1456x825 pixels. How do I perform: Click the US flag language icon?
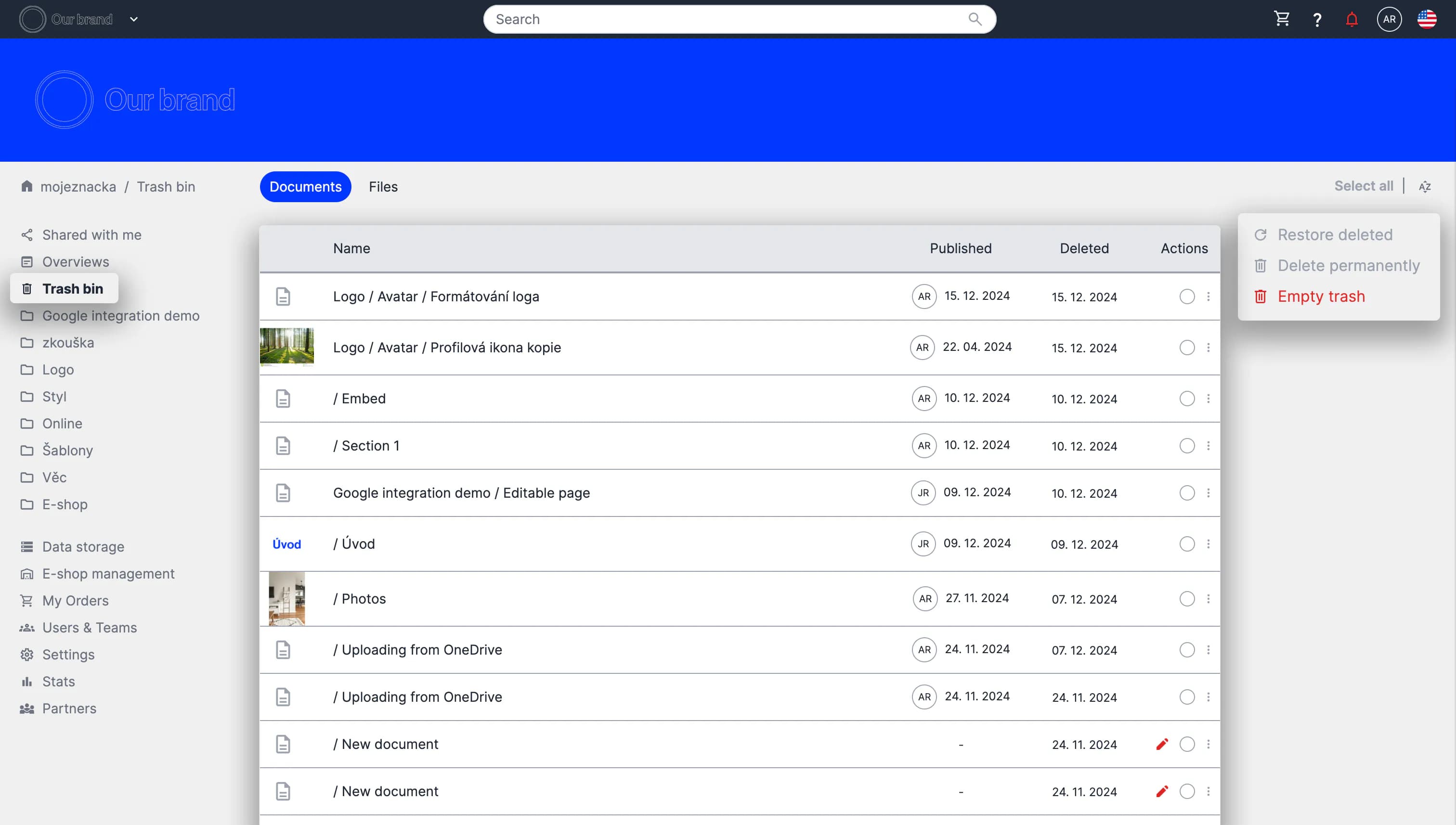[x=1427, y=19]
